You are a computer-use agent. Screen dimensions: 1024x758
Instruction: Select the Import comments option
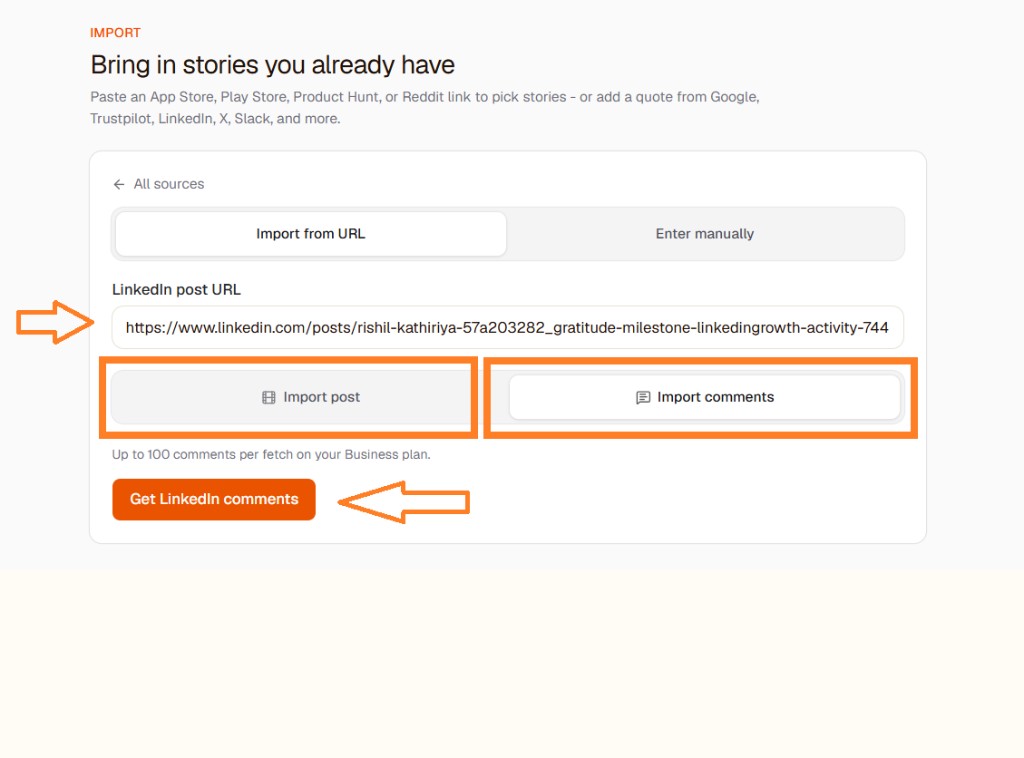(x=705, y=397)
